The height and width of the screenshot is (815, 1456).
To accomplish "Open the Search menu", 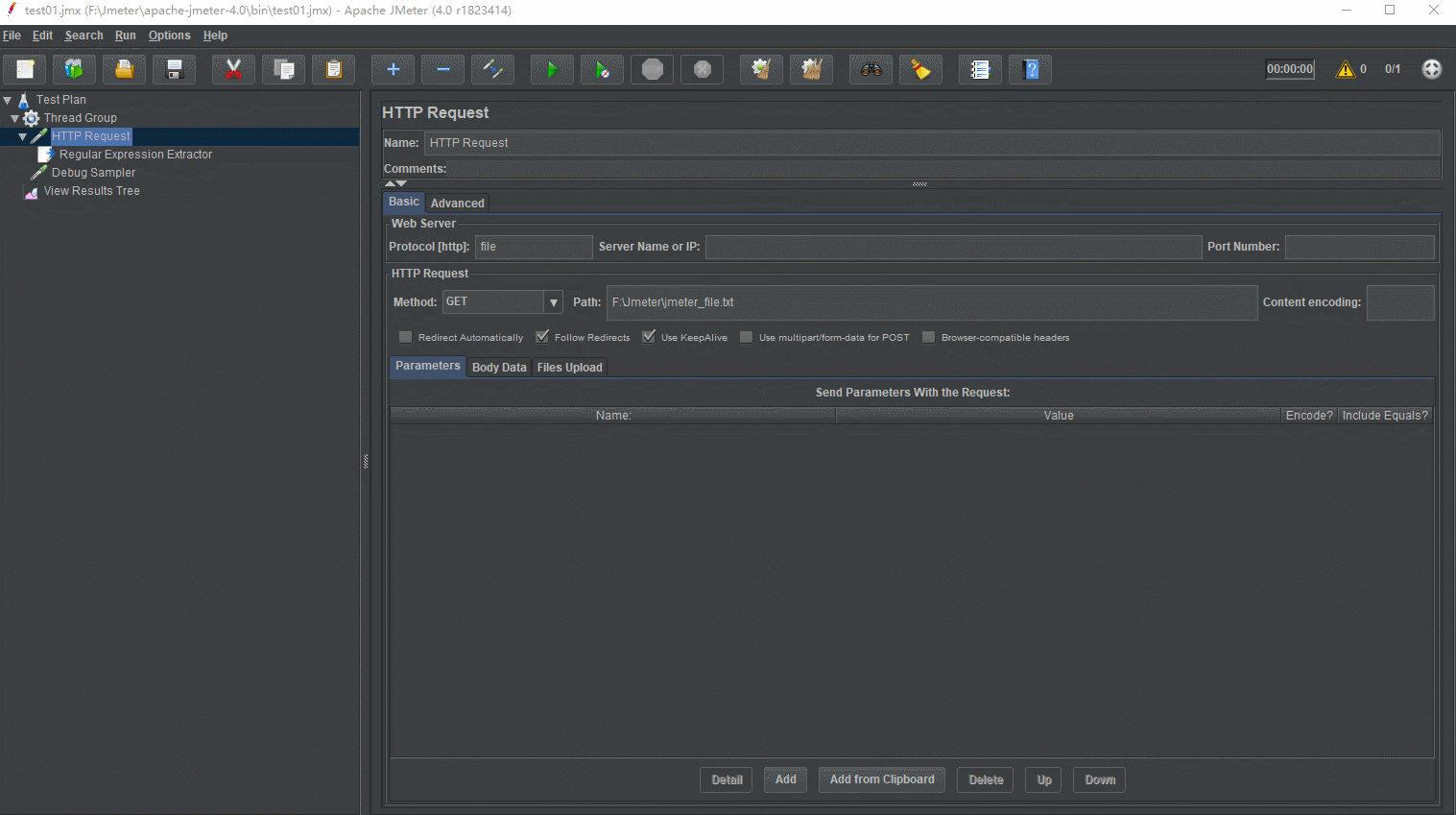I will [84, 36].
